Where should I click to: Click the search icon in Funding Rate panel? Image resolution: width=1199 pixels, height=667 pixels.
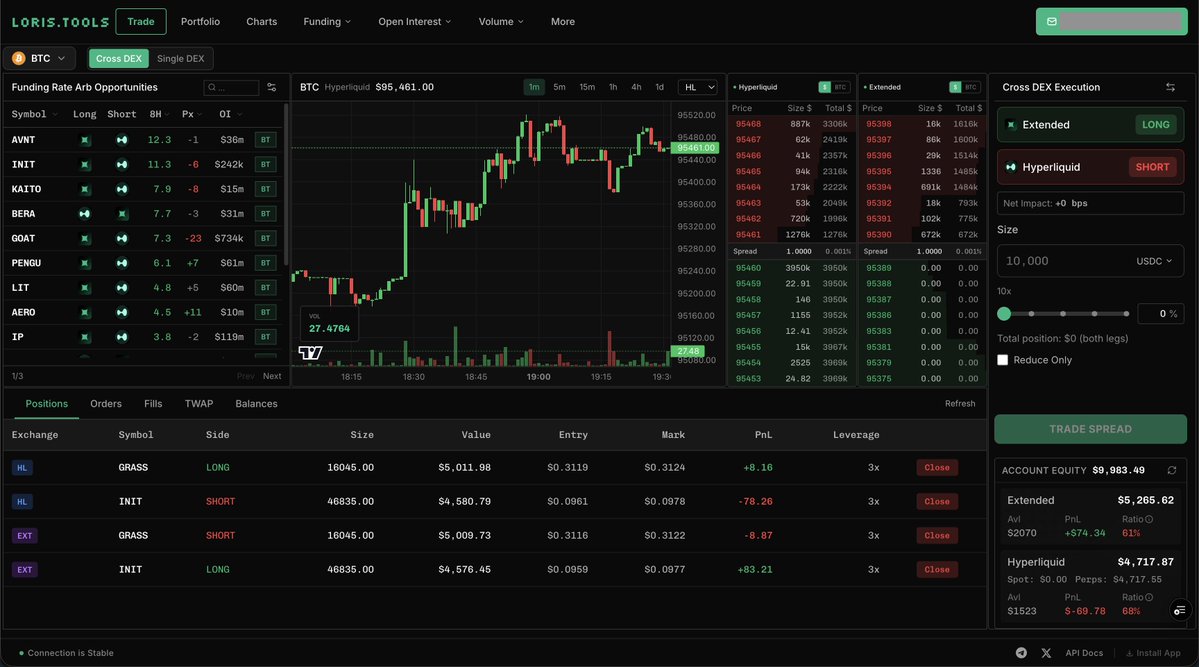click(212, 86)
